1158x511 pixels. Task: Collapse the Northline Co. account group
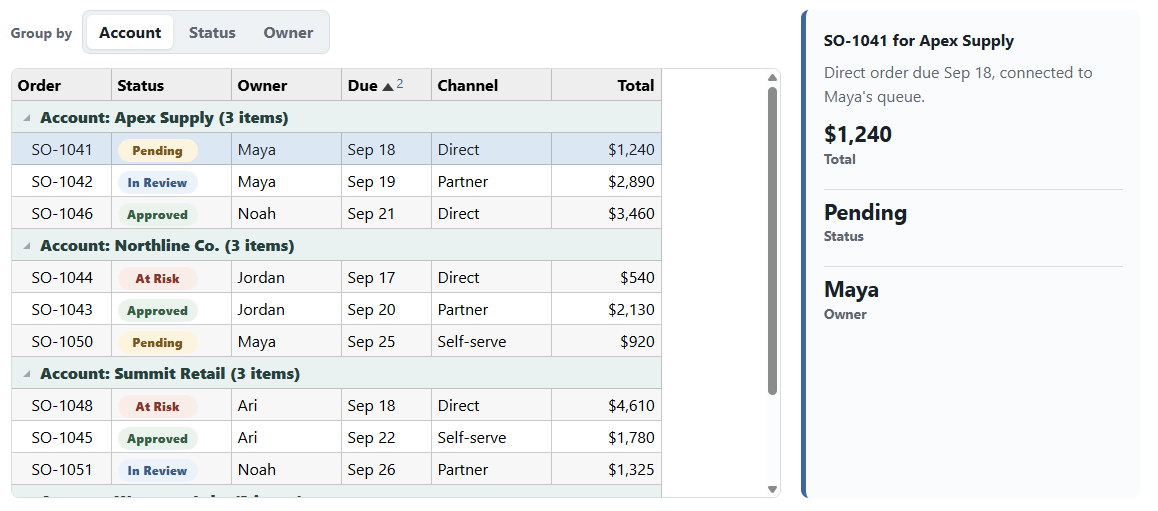pos(27,245)
